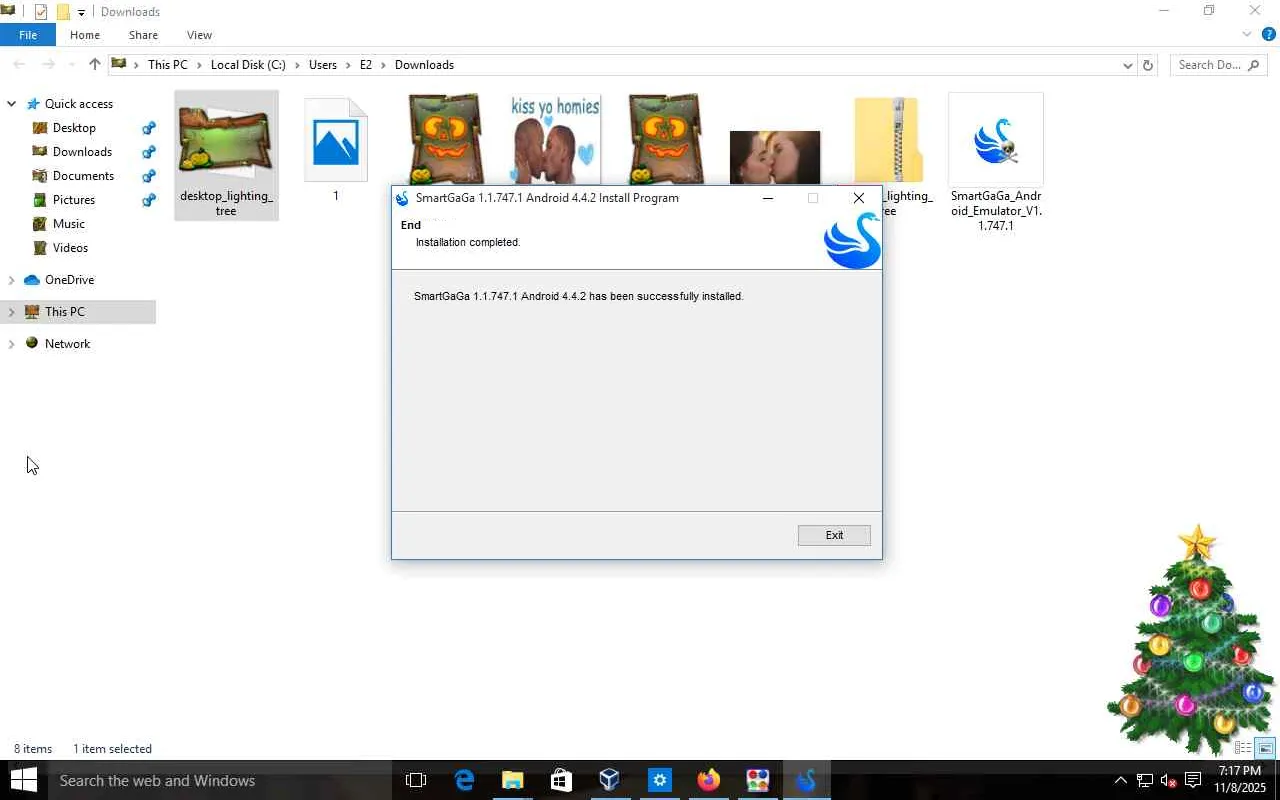Open the network tray icon
This screenshot has width=1280, height=800.
pyautogui.click(x=1144, y=780)
